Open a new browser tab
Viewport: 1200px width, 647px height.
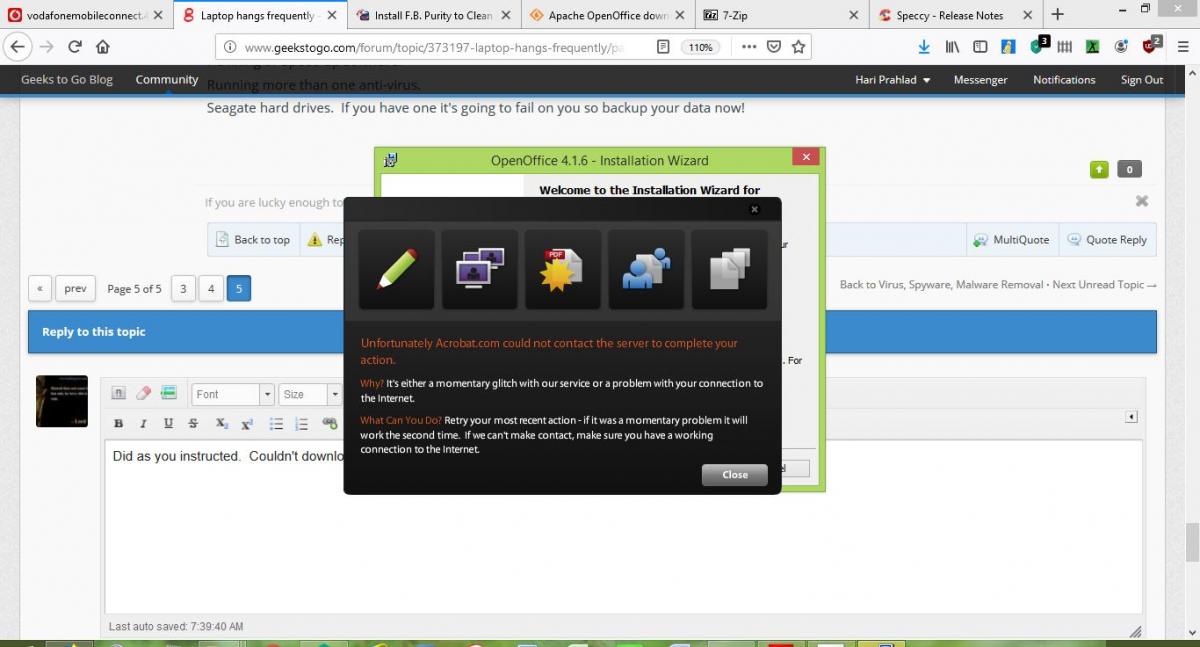click(x=1058, y=15)
